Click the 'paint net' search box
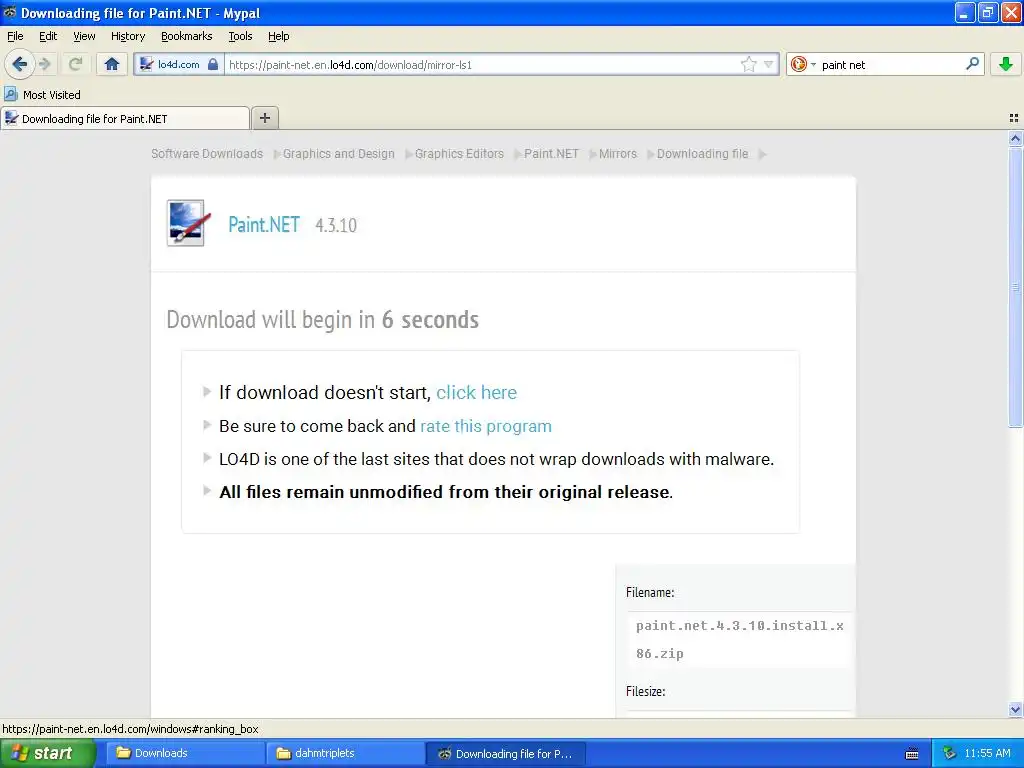 pos(891,64)
